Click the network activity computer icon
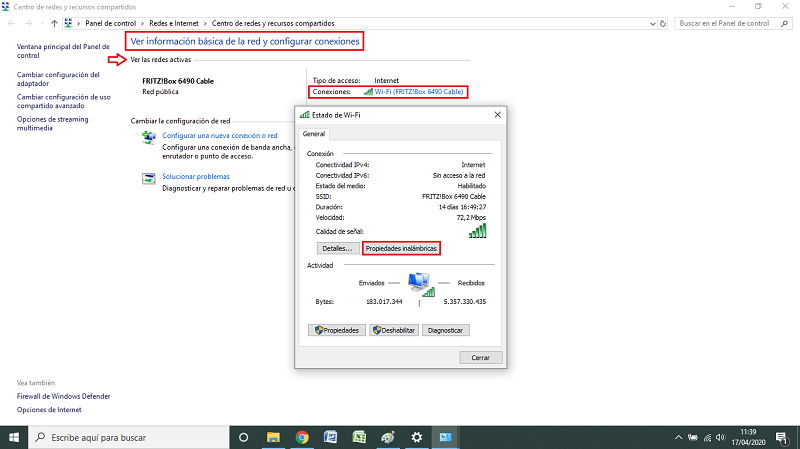This screenshot has width=800, height=449. pyautogui.click(x=420, y=284)
